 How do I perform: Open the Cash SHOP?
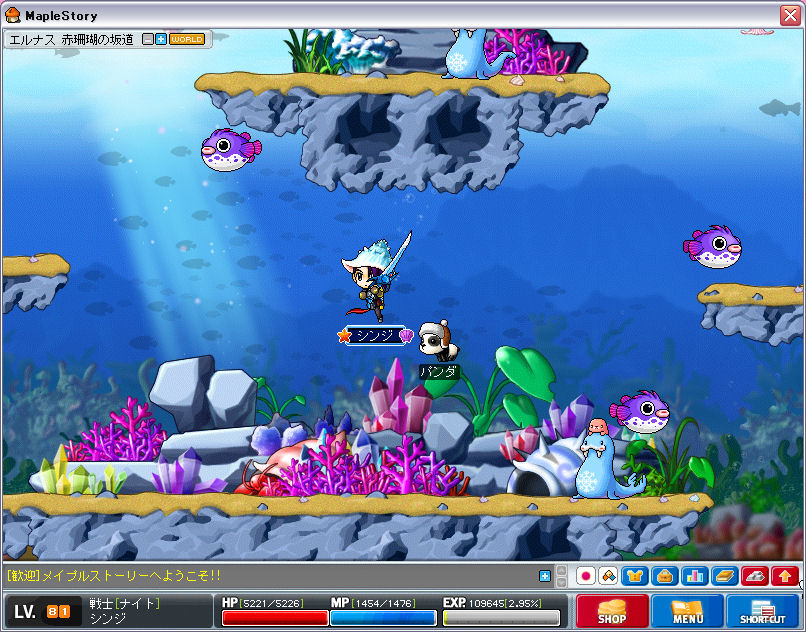tap(612, 611)
